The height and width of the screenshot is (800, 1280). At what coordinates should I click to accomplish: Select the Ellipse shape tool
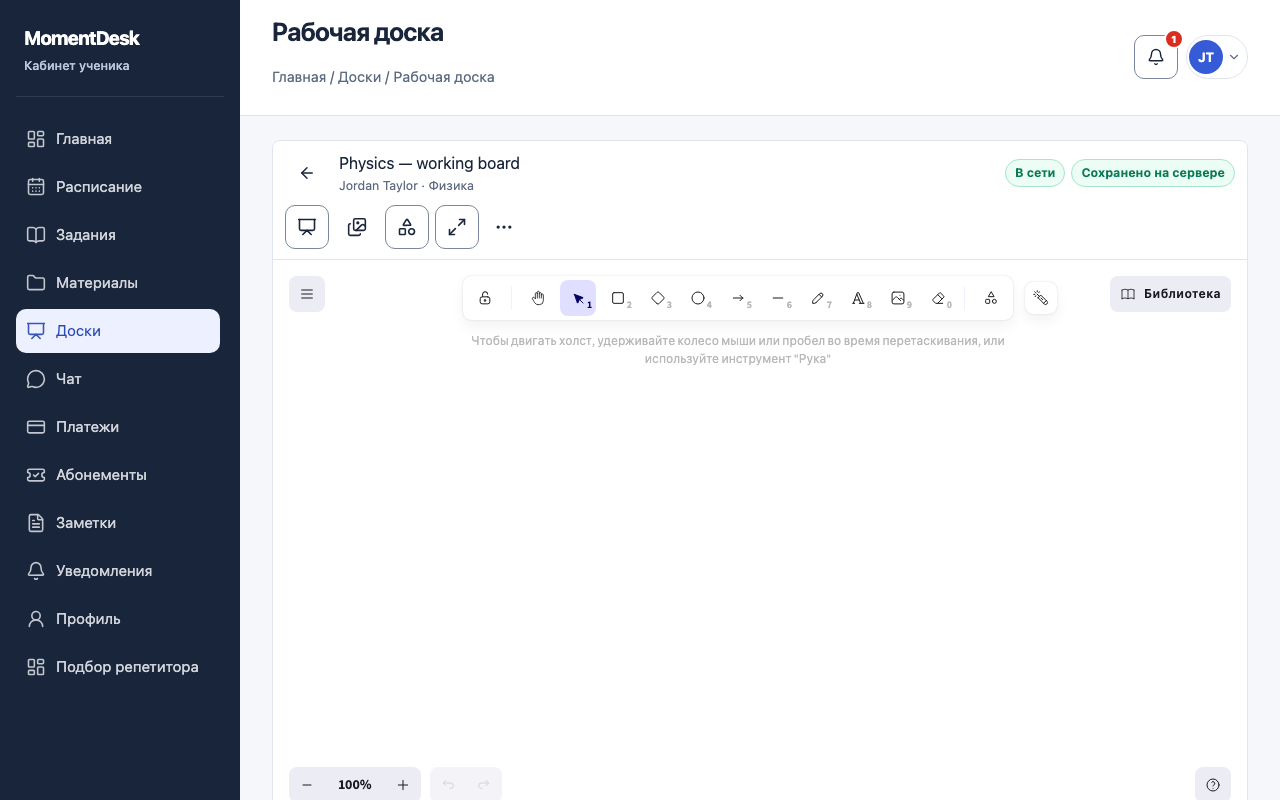click(x=698, y=298)
